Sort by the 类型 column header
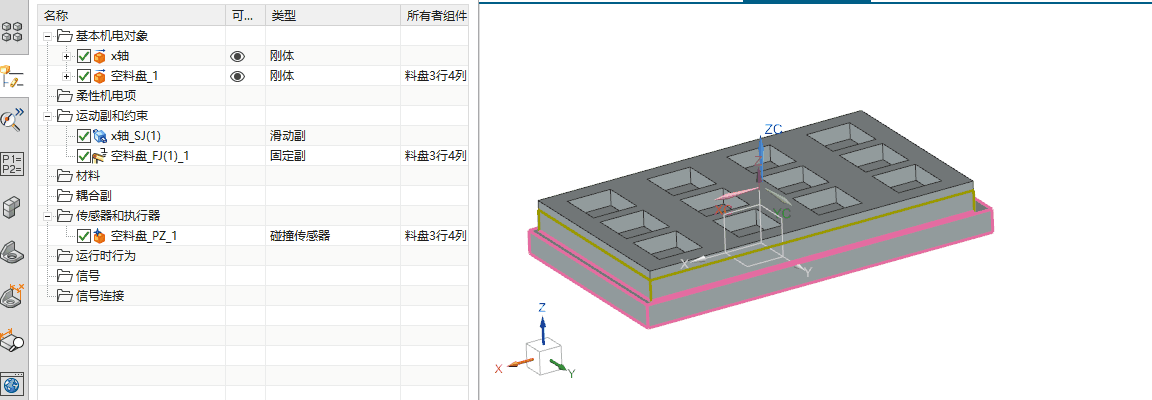 click(x=333, y=15)
